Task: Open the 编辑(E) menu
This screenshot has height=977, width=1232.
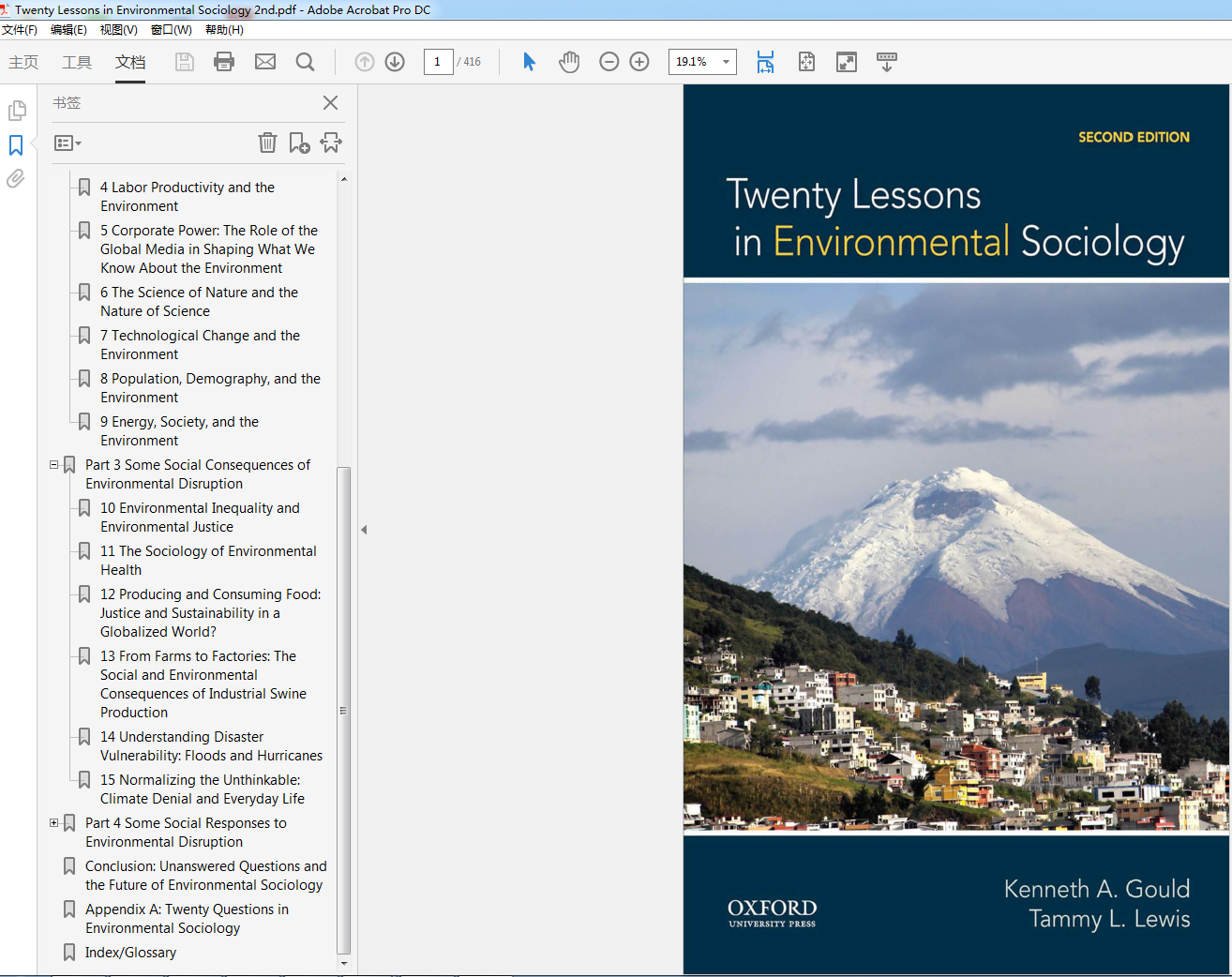Action: pos(68,30)
